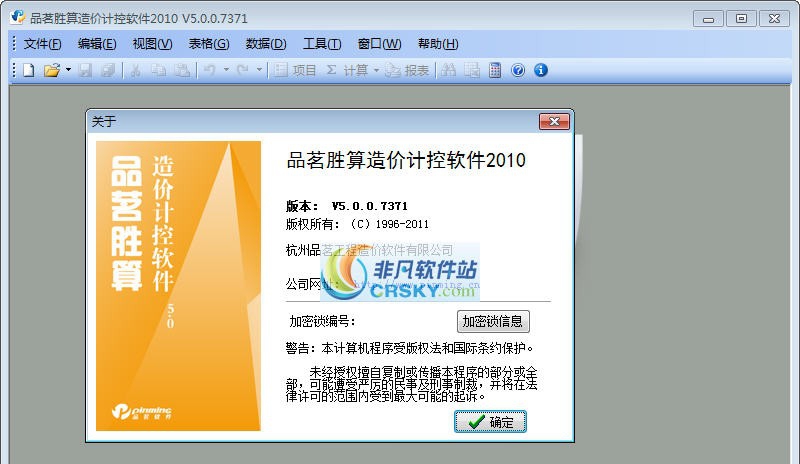Click the copy pages icon
Viewport: 800px width, 464px height.
tap(159, 70)
